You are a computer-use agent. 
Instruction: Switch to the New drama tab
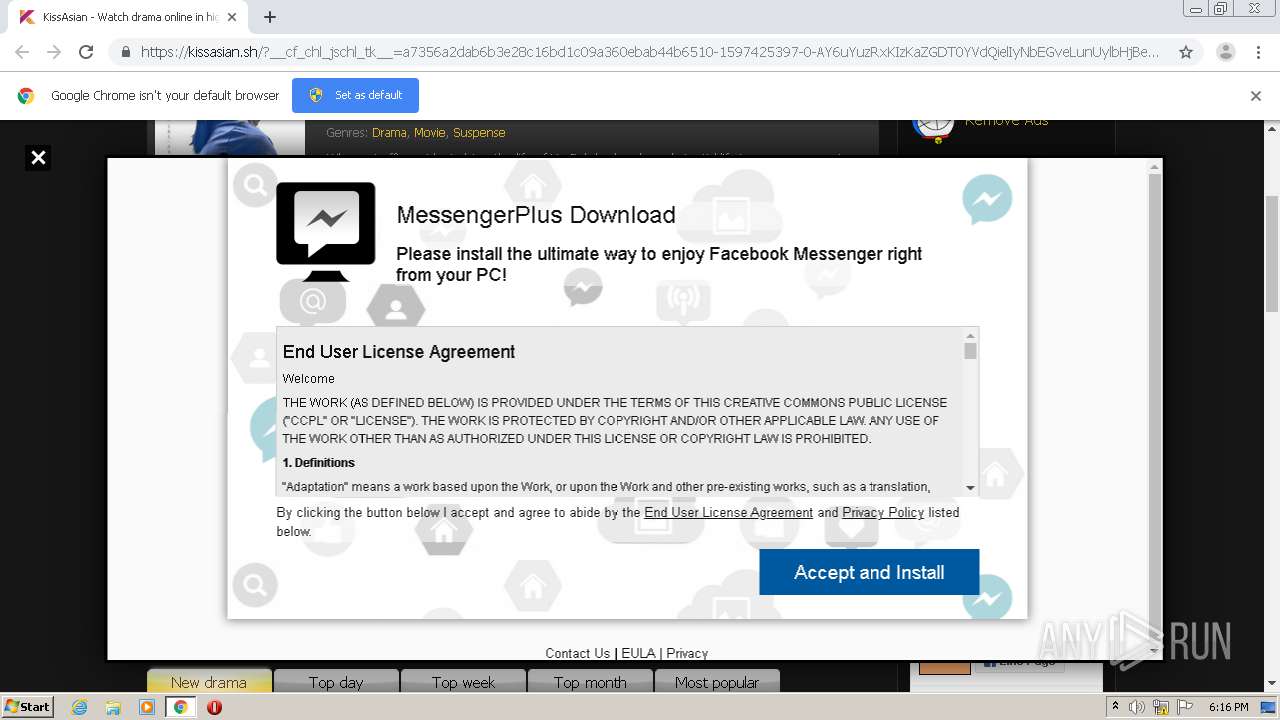click(209, 682)
